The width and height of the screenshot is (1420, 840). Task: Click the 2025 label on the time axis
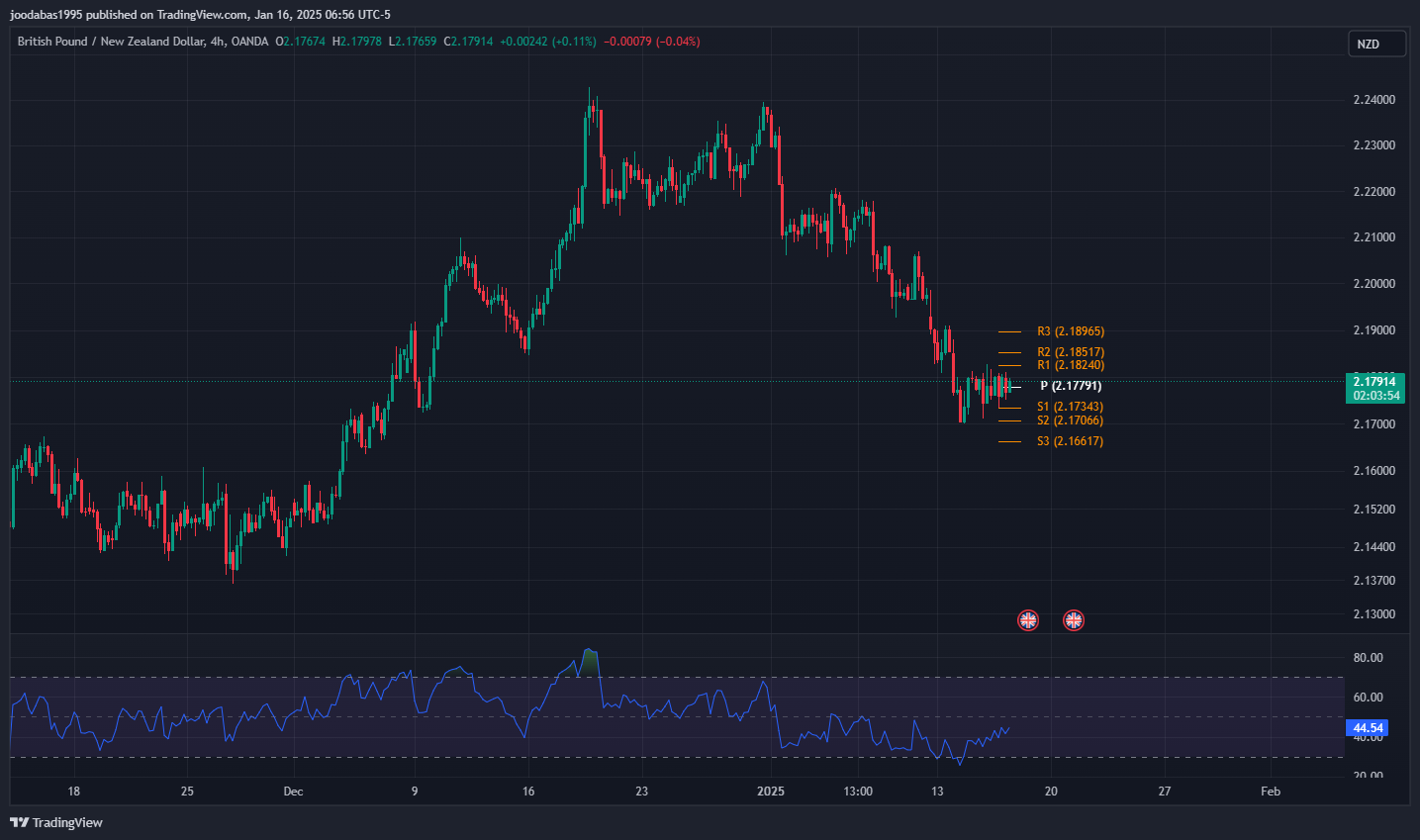770,792
